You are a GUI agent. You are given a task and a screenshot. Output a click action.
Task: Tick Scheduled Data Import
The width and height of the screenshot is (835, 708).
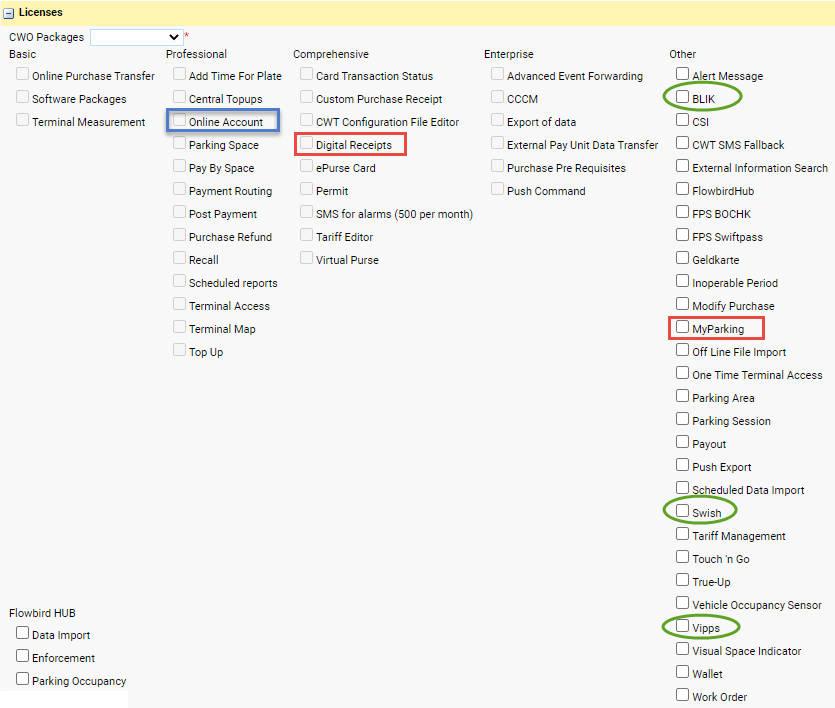(x=682, y=488)
